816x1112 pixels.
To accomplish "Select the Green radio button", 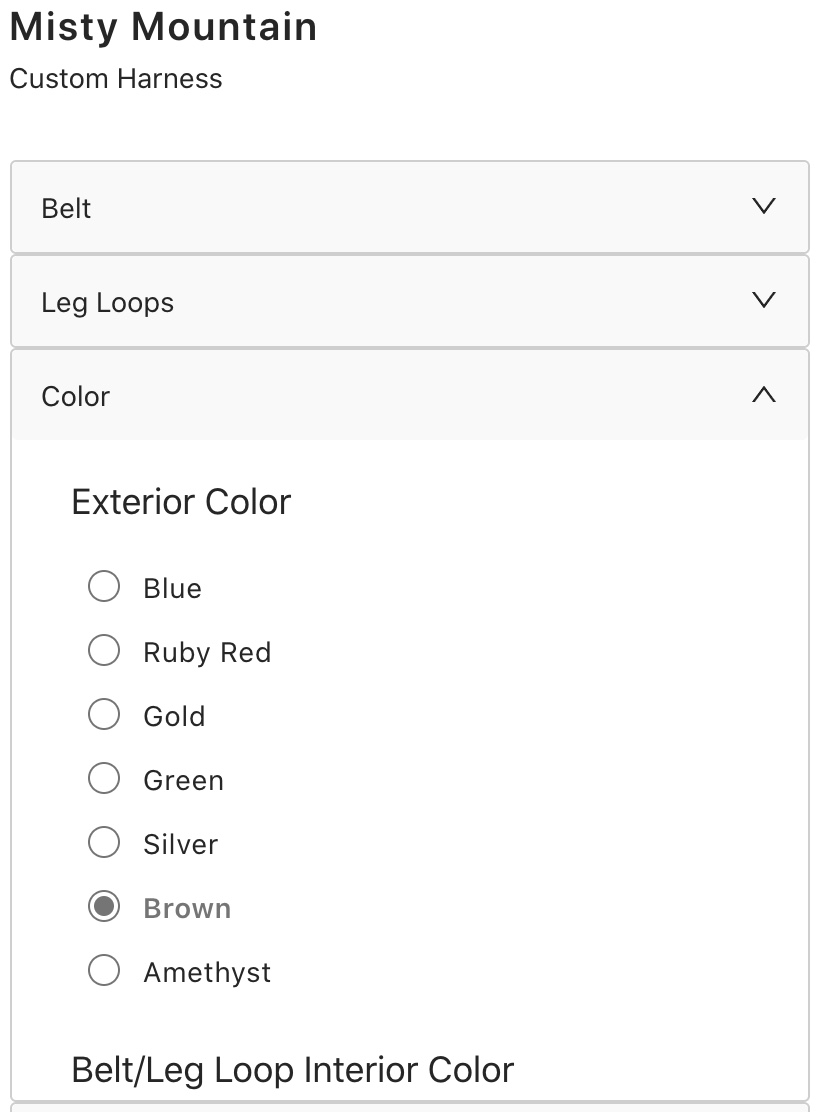I will click(104, 778).
